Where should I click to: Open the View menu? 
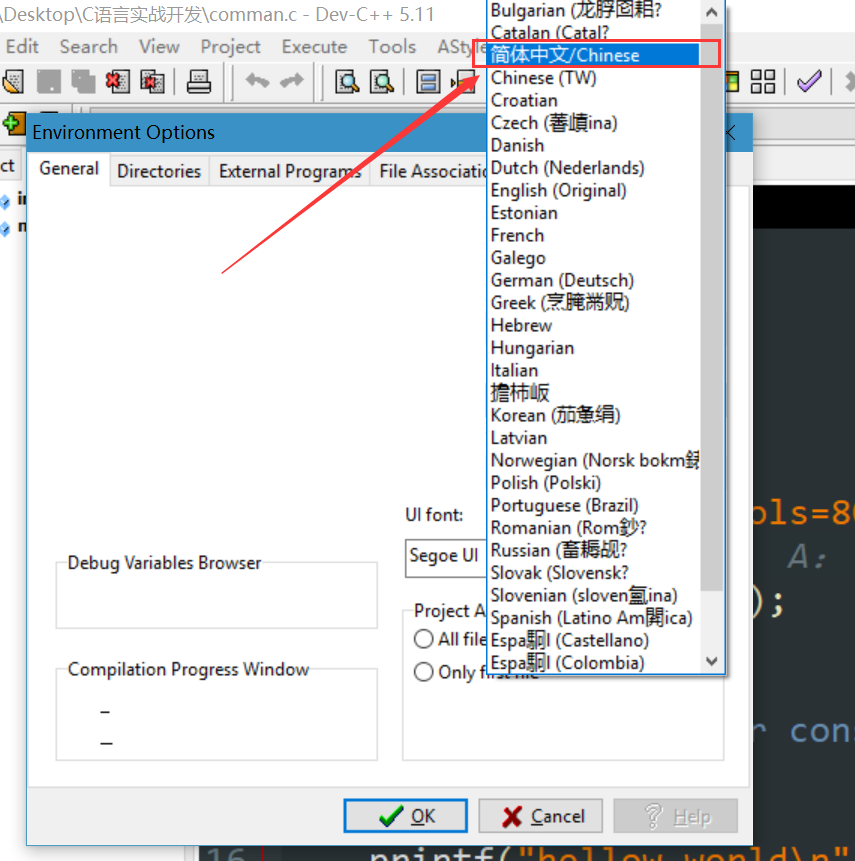[x=159, y=47]
